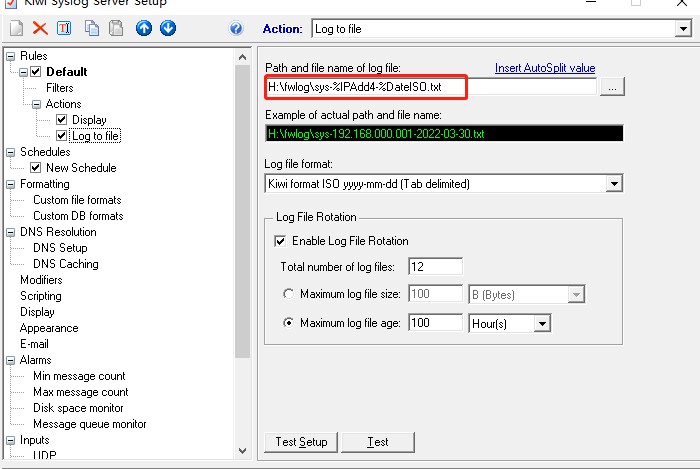The image size is (700, 469).
Task: Select Maximum log file size radio button
Action: [288, 294]
